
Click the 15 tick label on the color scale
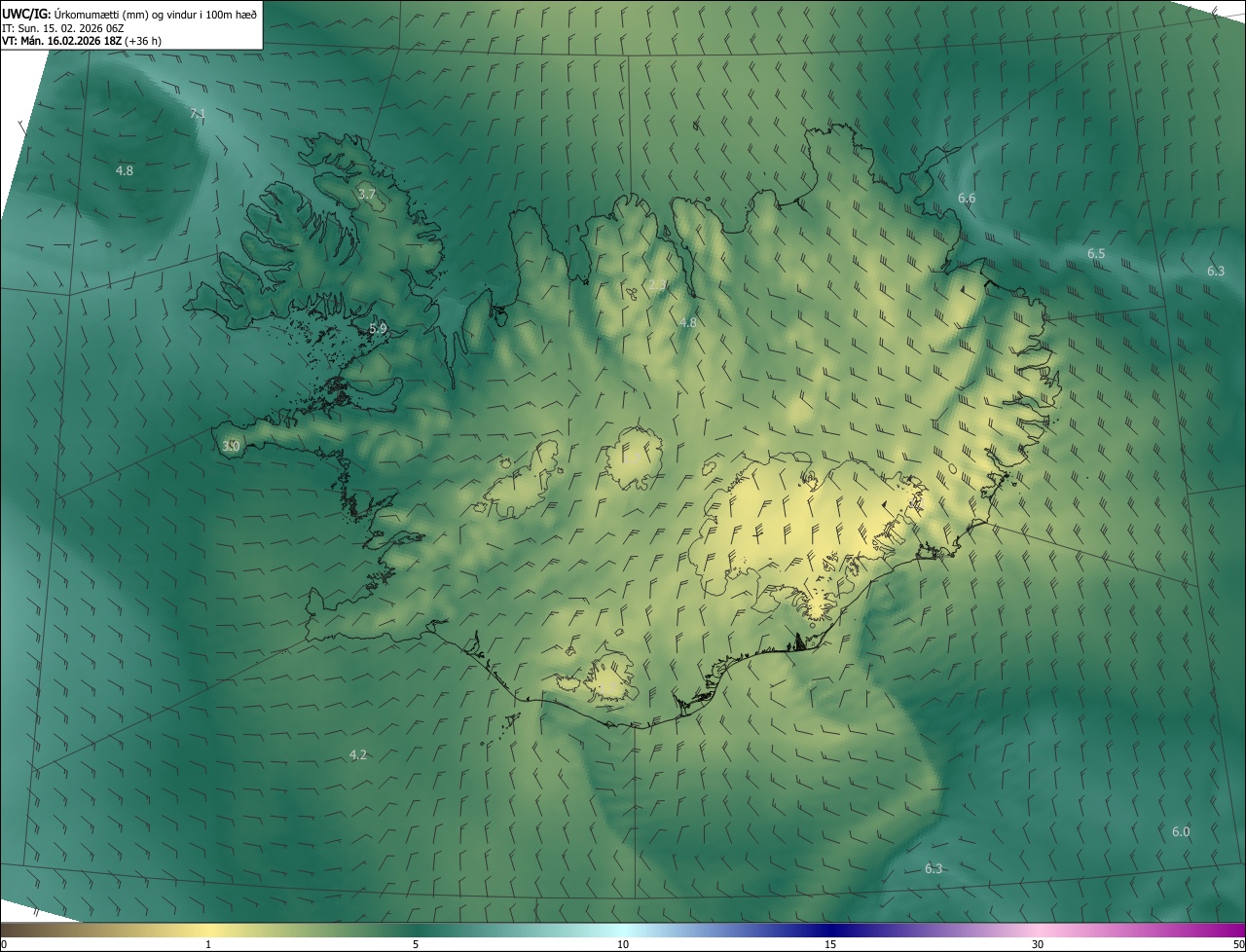pyautogui.click(x=830, y=944)
